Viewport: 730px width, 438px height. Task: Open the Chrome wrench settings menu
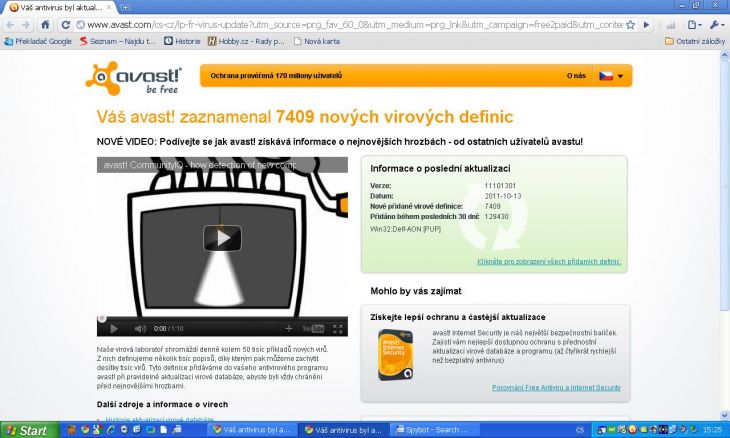716,25
